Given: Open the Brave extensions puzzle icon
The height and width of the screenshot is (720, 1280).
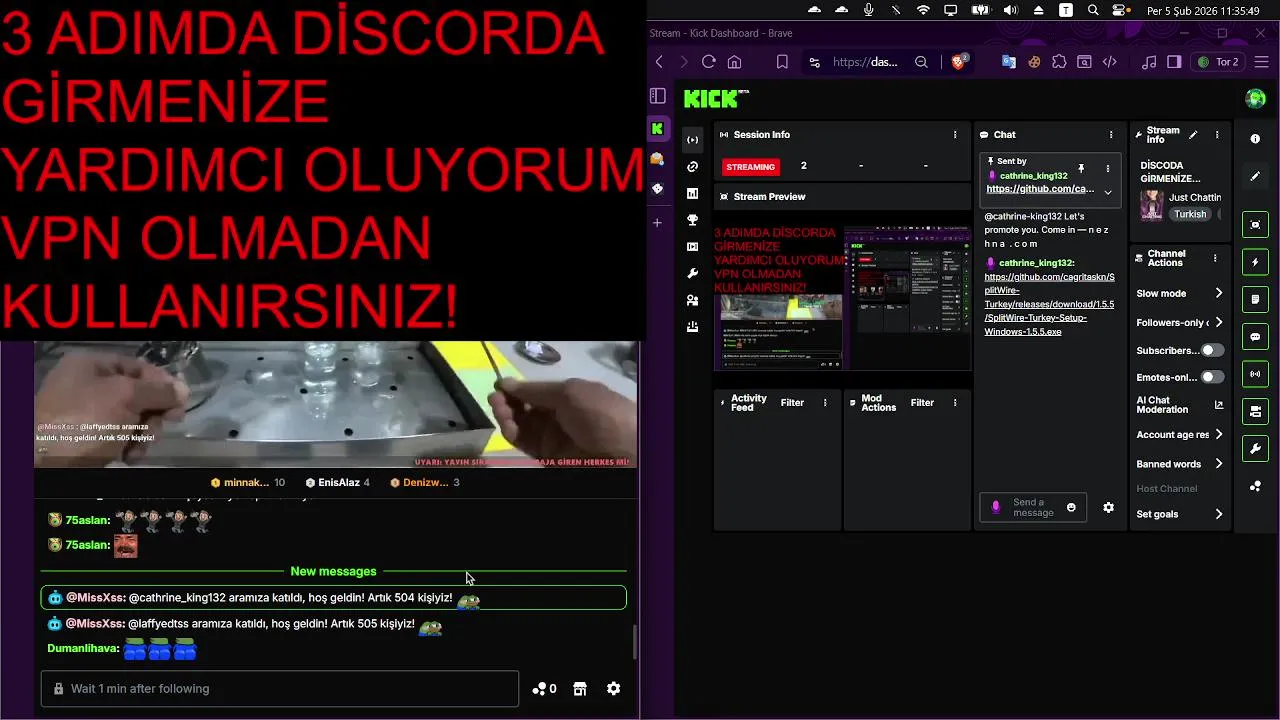Looking at the screenshot, I should click(1059, 62).
